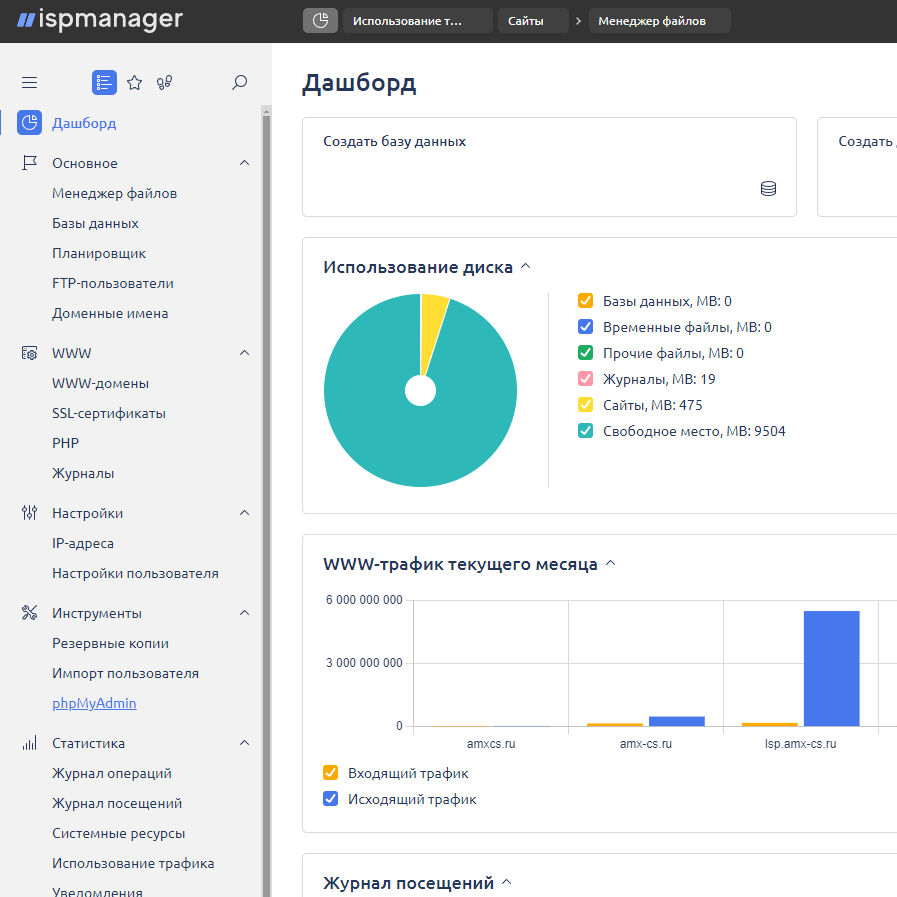Open Журнал посещений in the sidebar
Image resolution: width=897 pixels, height=897 pixels.
click(x=117, y=803)
